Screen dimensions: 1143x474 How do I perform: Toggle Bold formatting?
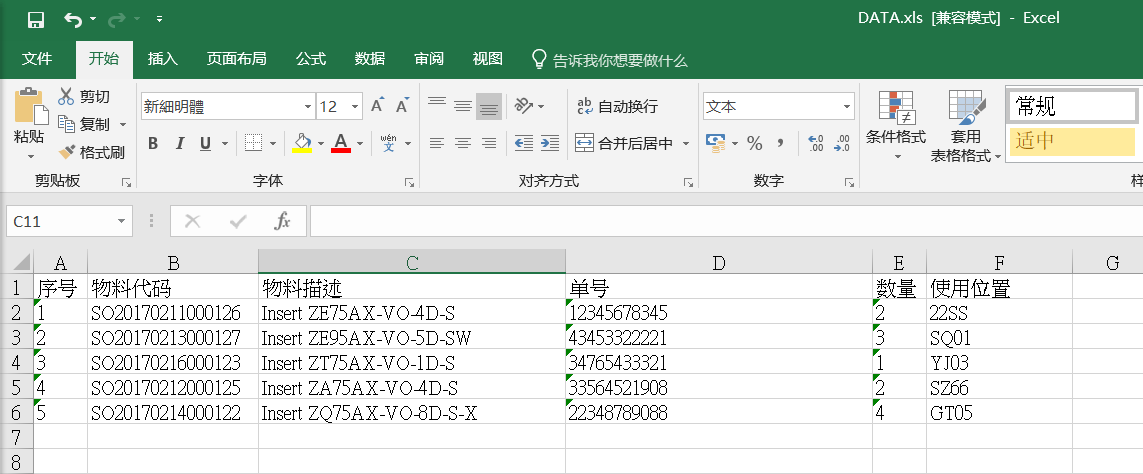tap(153, 143)
